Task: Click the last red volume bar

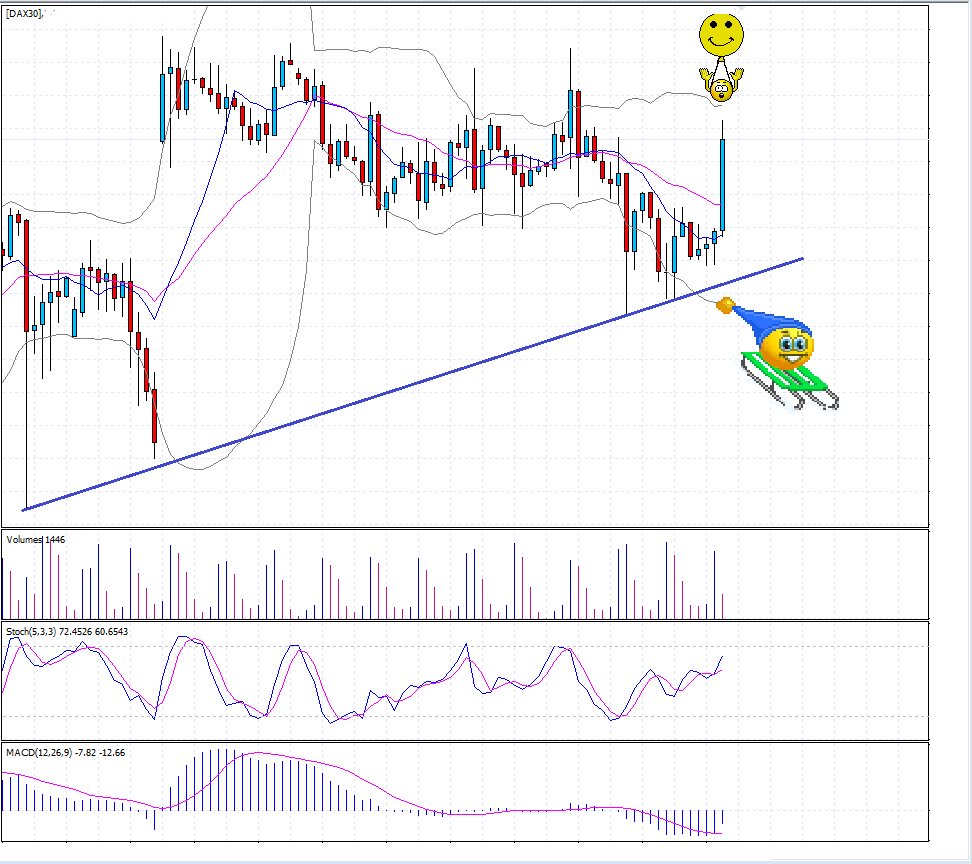Action: tap(723, 606)
